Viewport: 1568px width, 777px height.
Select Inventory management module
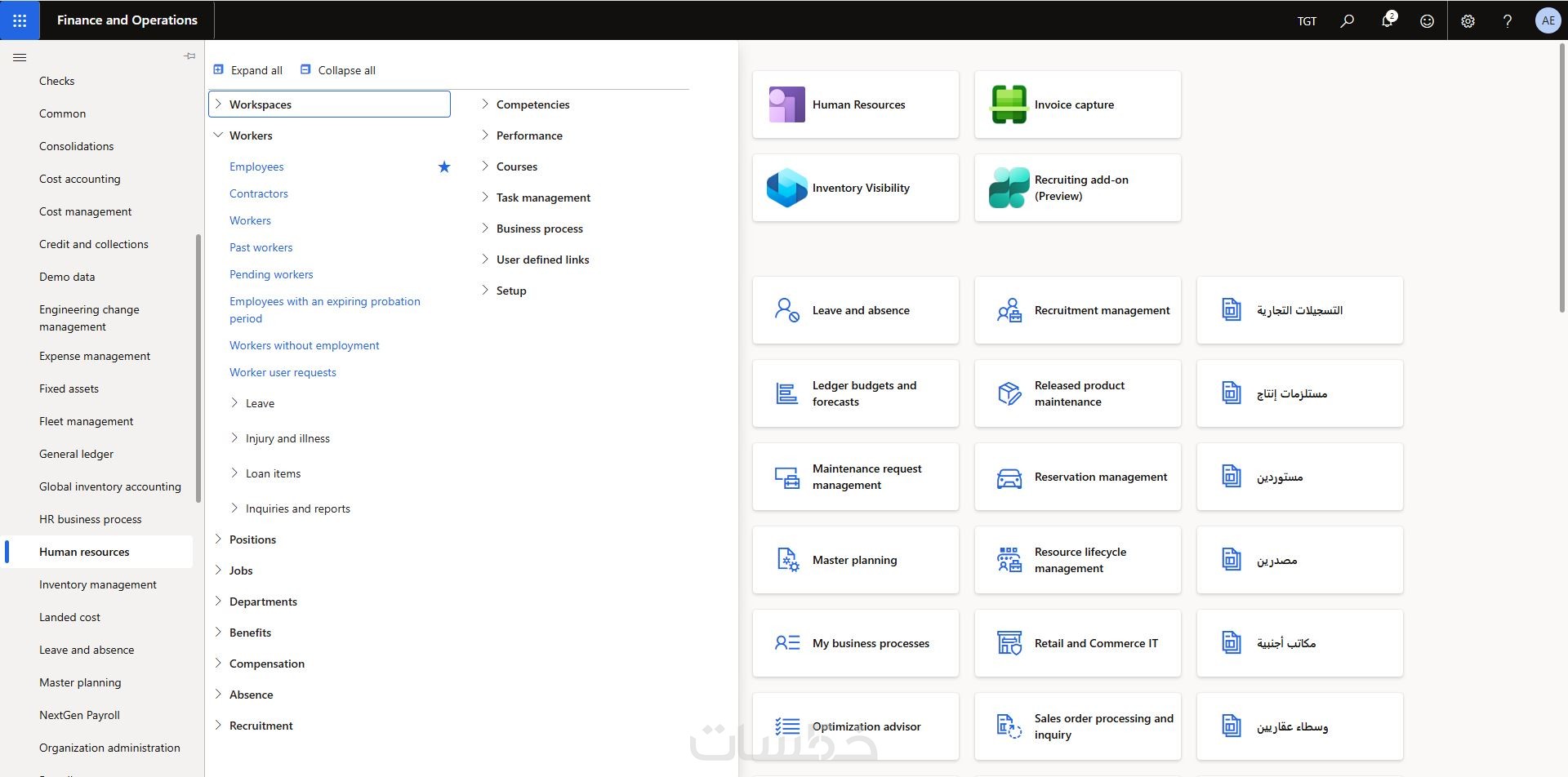(98, 584)
